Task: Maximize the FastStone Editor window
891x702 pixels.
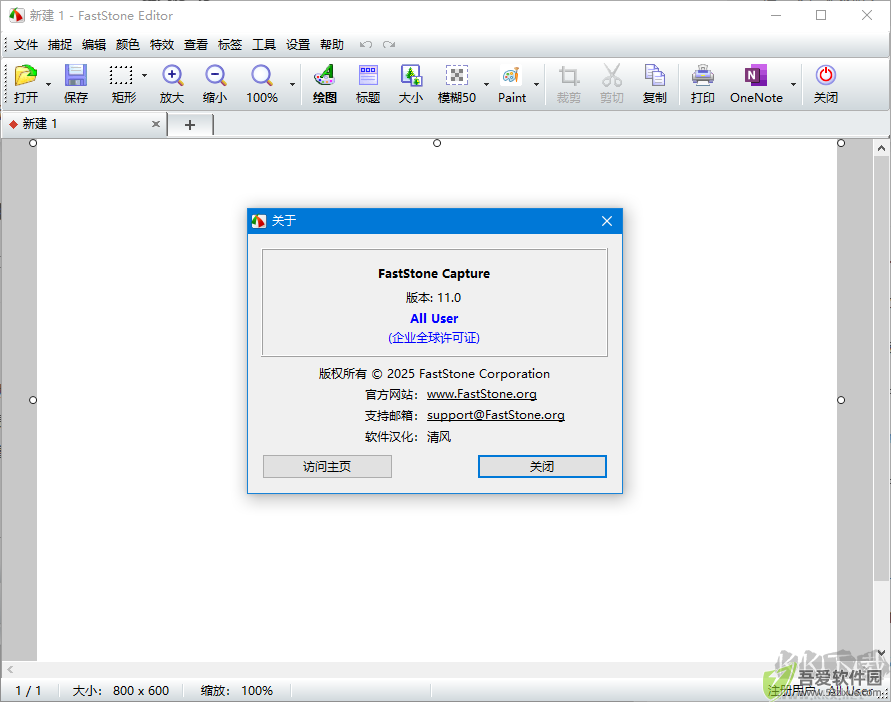Action: [821, 15]
